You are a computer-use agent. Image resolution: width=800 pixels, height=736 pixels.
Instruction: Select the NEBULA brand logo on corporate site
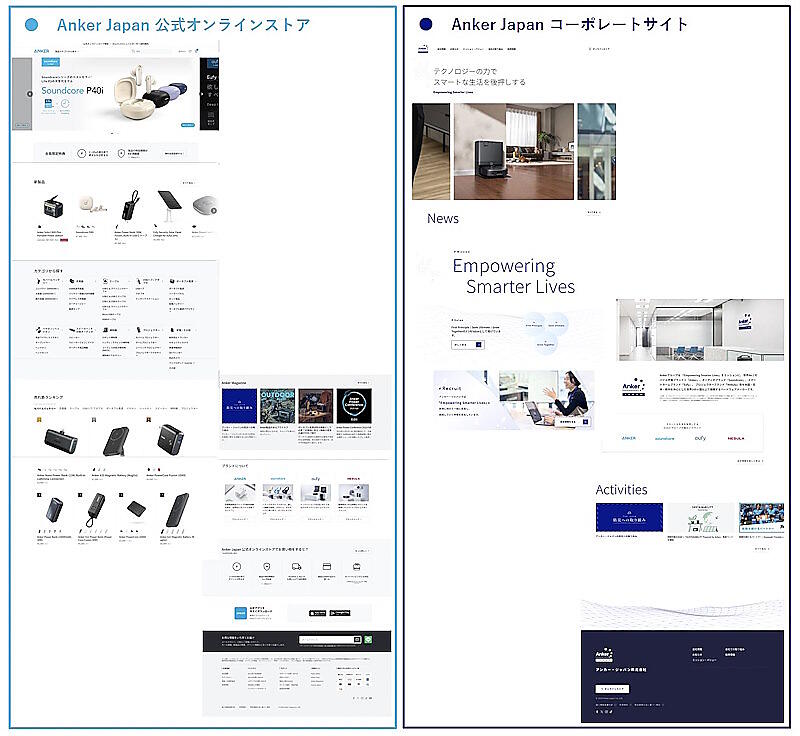736,437
